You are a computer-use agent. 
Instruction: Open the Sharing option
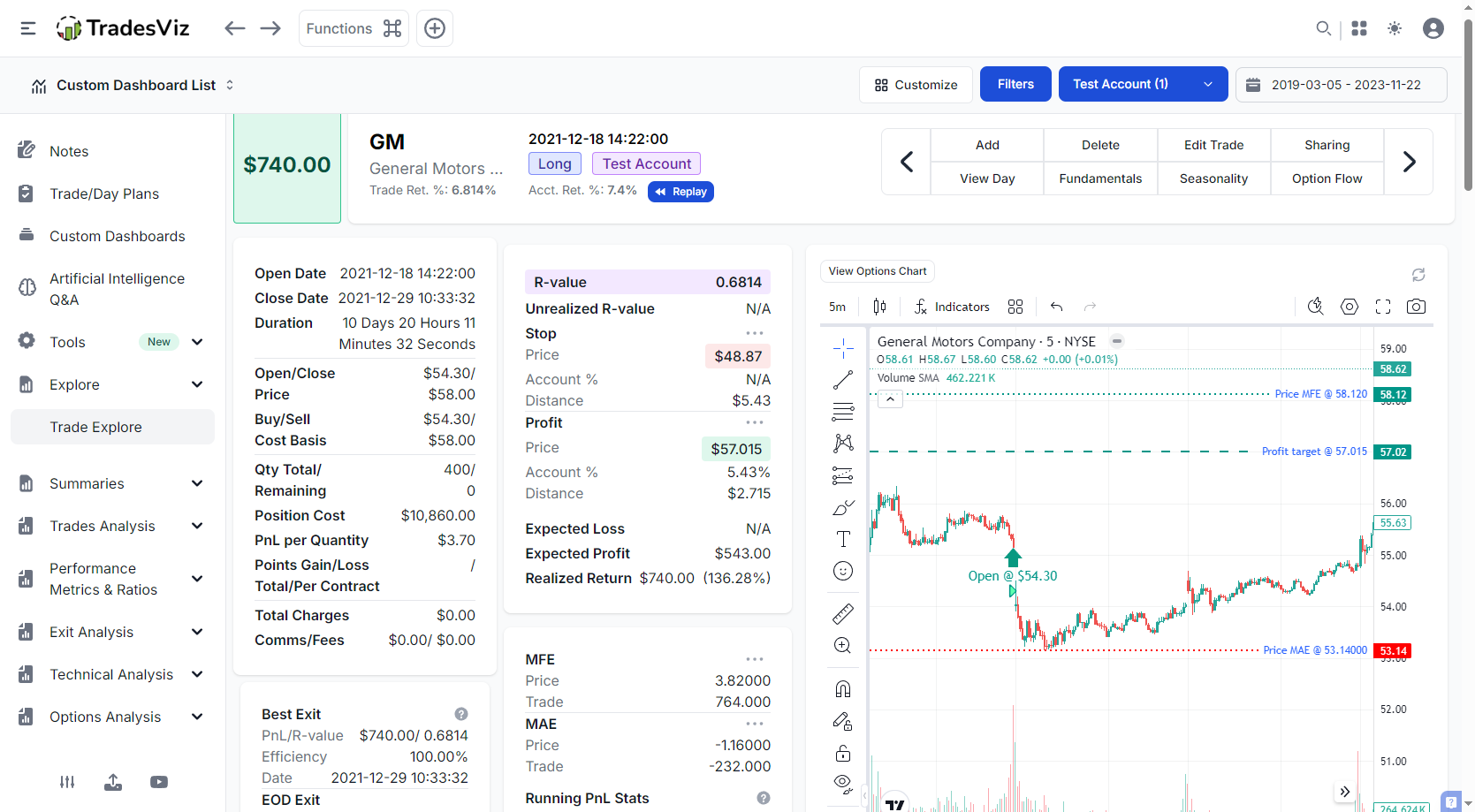[1327, 145]
